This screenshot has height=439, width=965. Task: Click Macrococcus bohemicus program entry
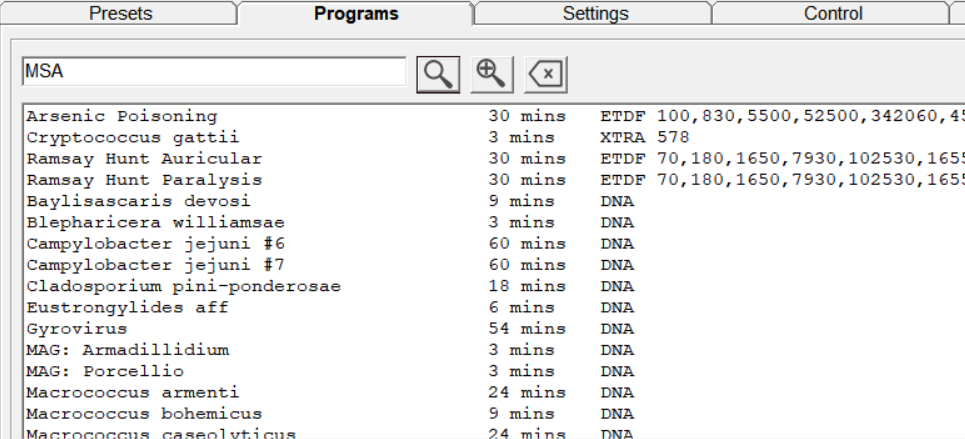coord(144,413)
